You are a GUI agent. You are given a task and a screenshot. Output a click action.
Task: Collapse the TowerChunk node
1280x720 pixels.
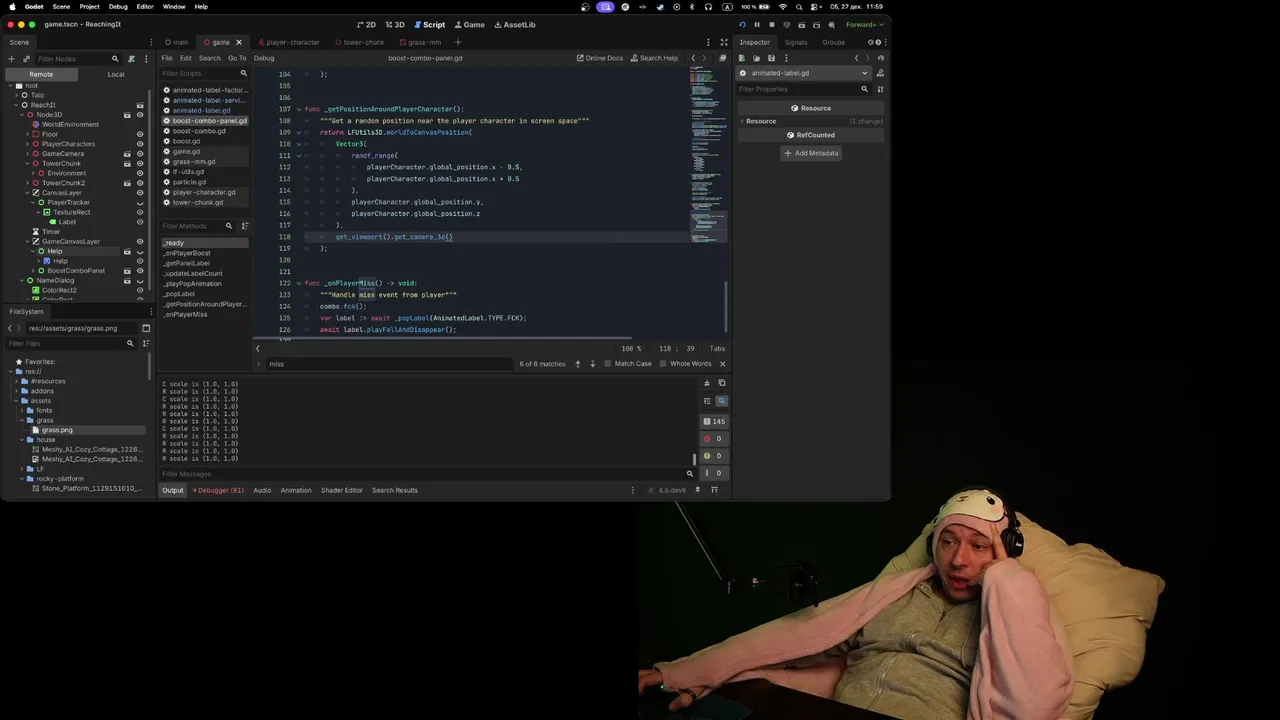pyautogui.click(x=27, y=163)
